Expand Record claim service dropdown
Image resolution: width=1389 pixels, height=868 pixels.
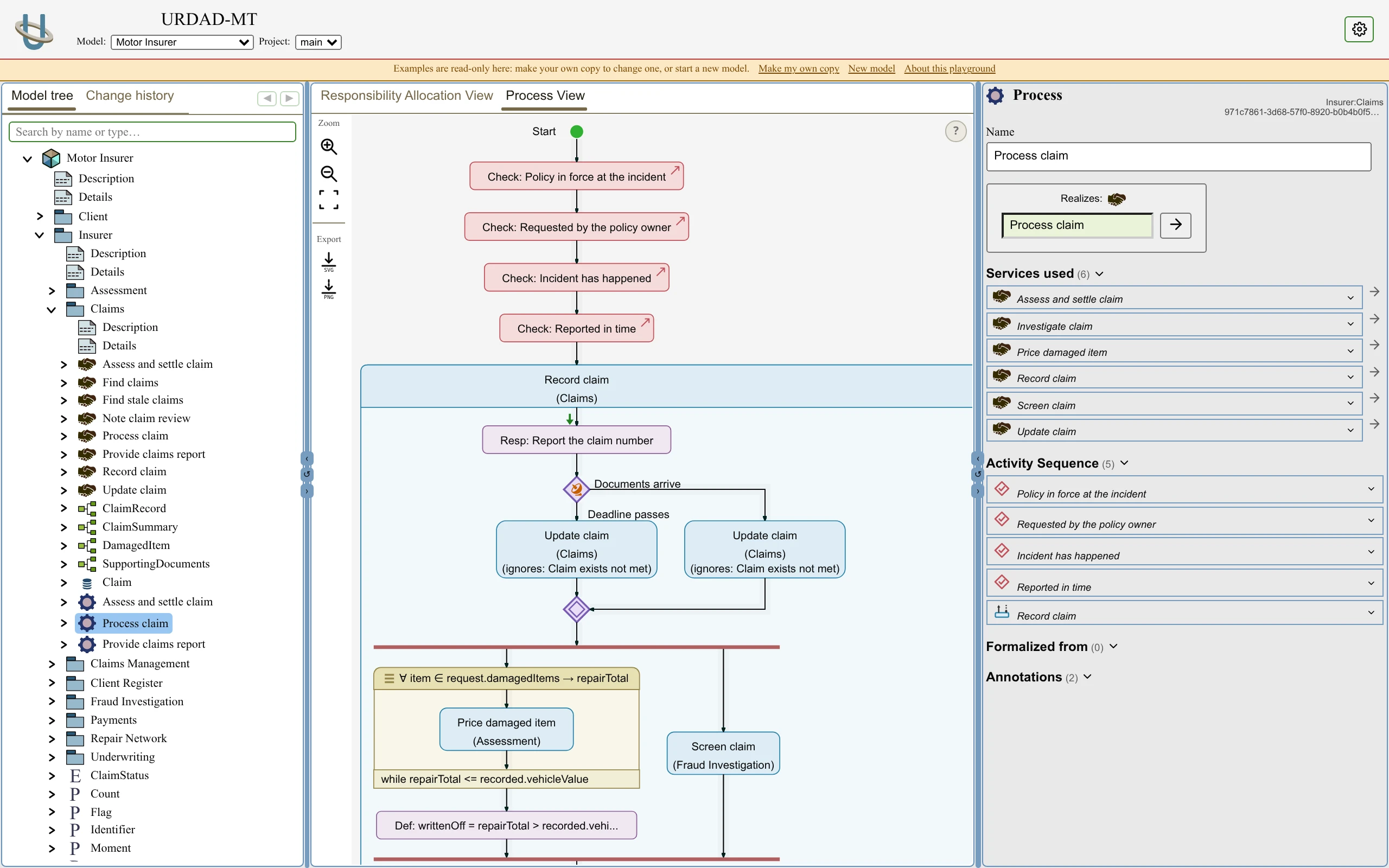point(1350,377)
